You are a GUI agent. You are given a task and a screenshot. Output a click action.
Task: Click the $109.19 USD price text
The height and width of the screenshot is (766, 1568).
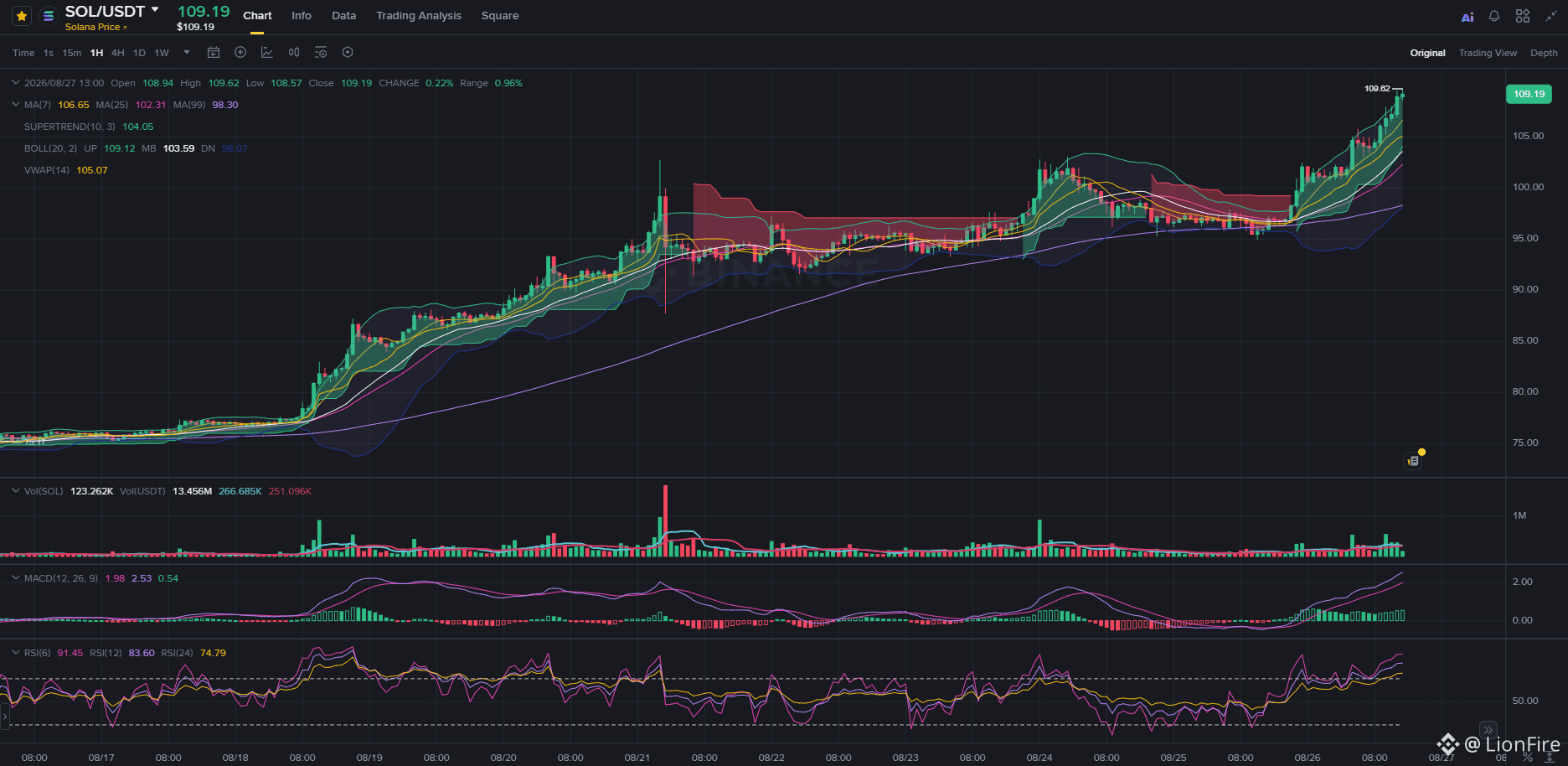point(195,27)
